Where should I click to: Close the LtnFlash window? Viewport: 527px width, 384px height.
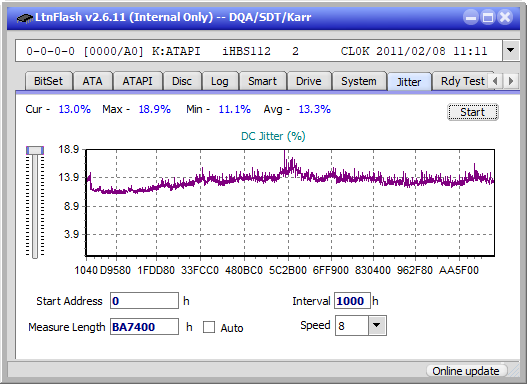[505, 17]
